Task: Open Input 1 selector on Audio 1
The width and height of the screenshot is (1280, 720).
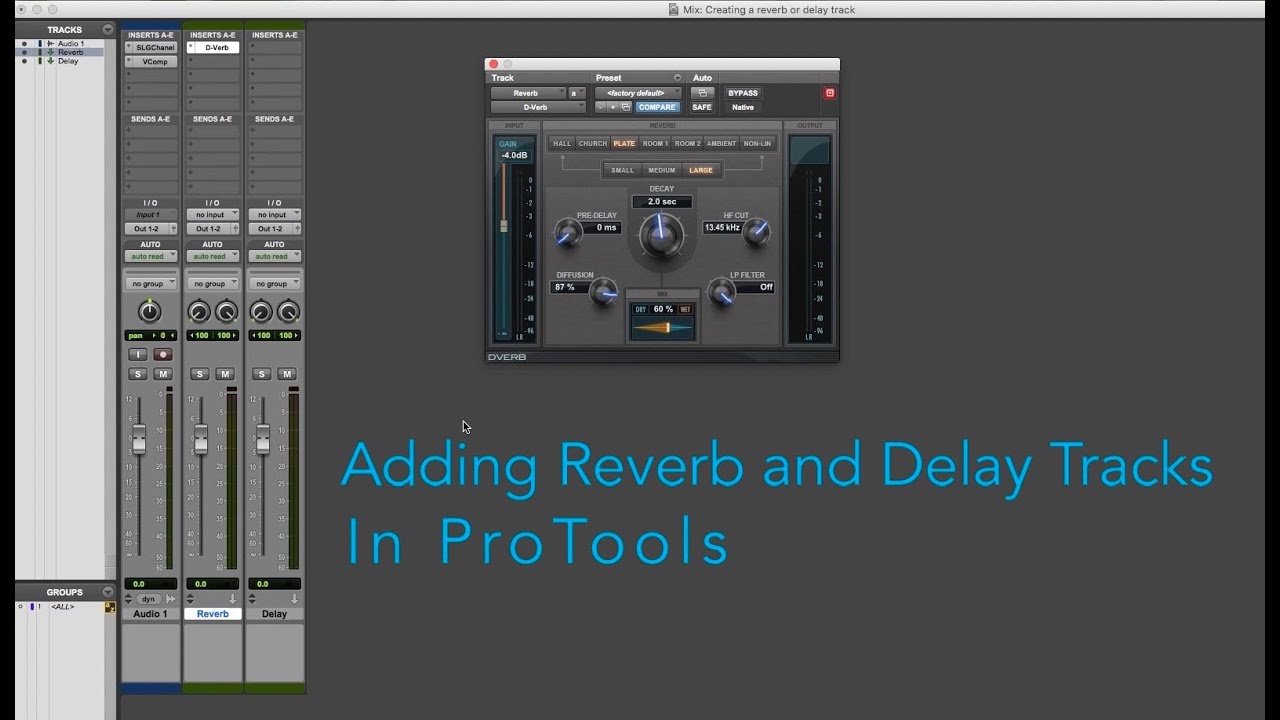Action: [x=151, y=214]
